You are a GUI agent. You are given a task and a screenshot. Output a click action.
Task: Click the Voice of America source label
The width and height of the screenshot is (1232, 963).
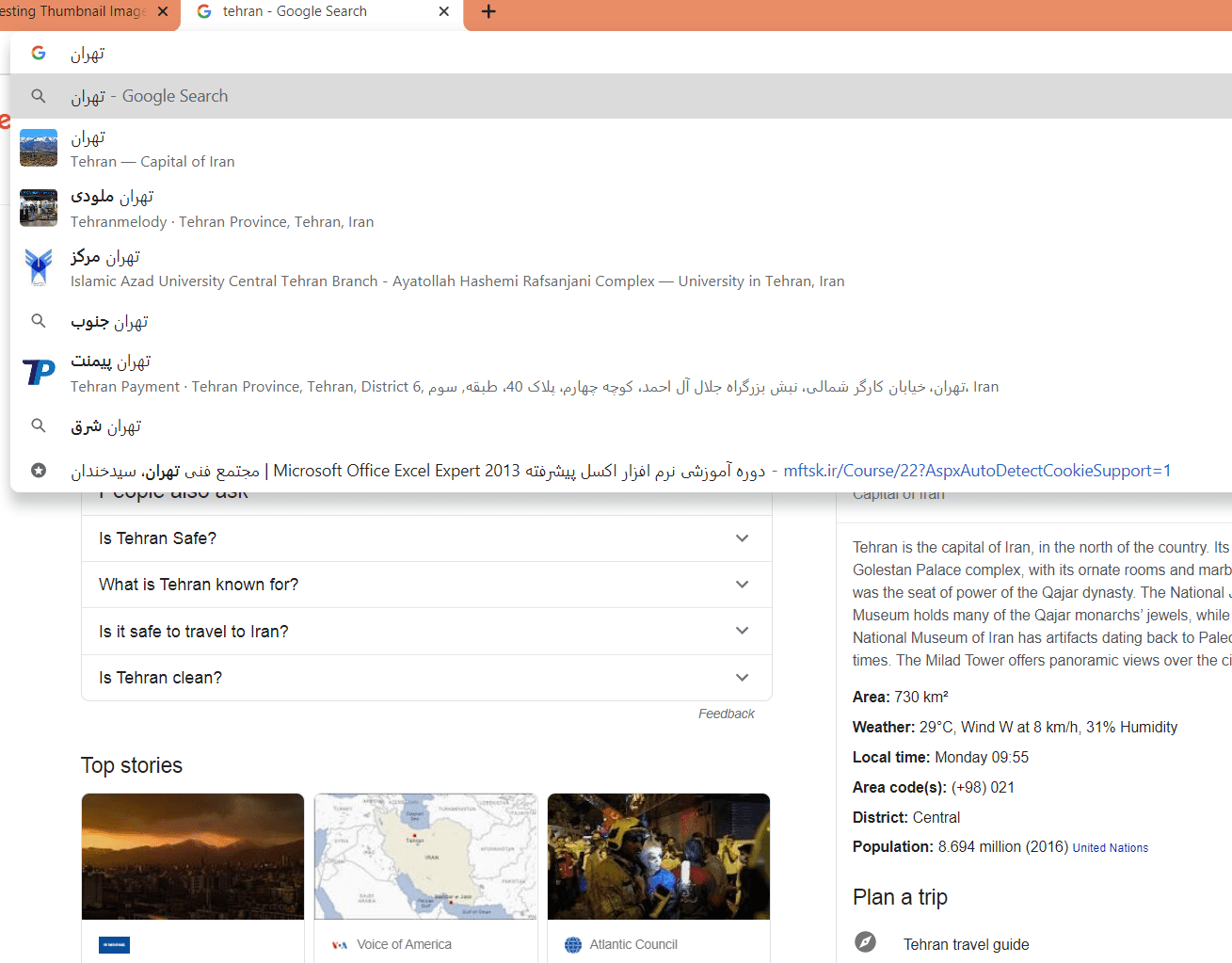click(x=404, y=944)
